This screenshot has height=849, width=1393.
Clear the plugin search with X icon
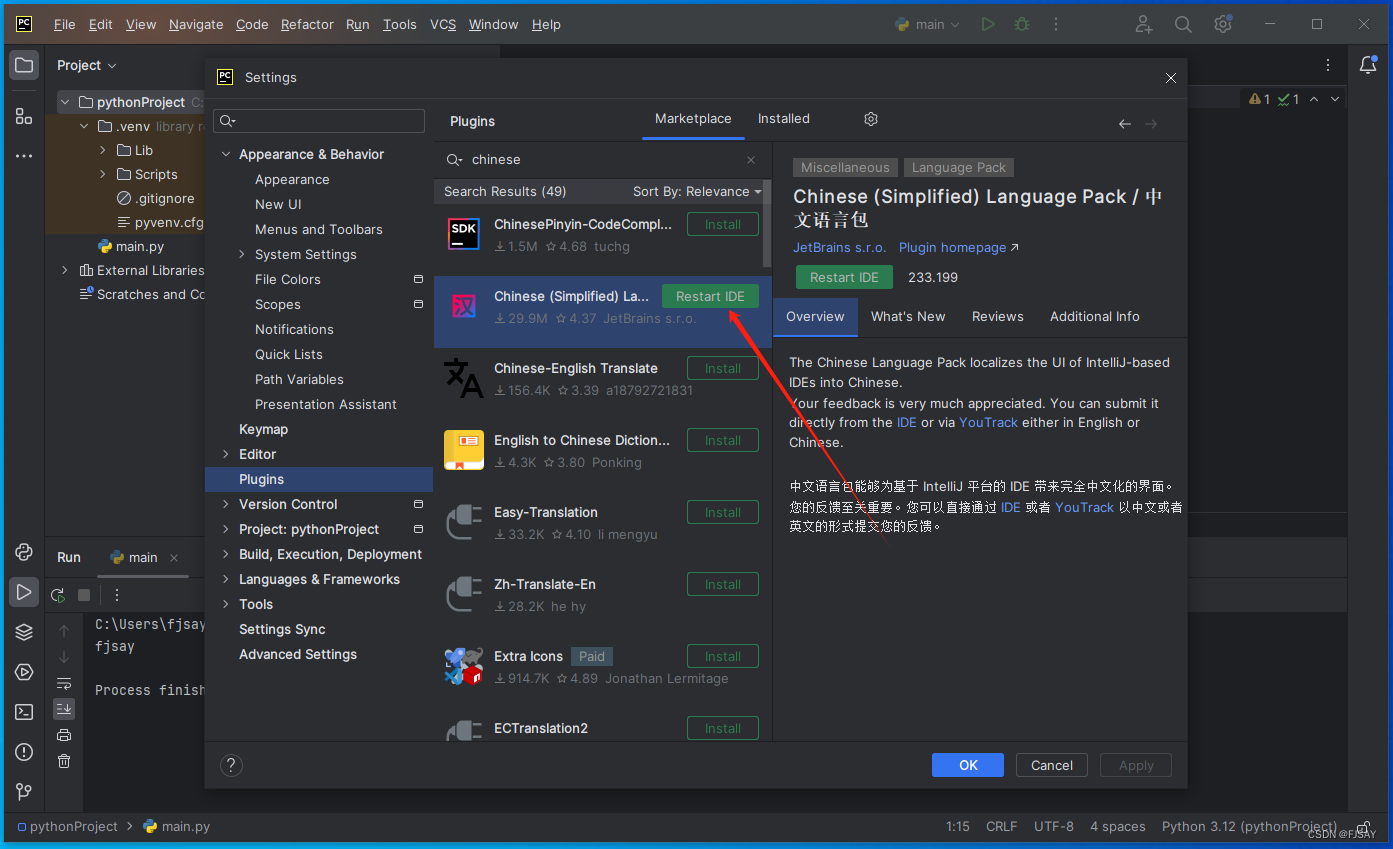pos(751,160)
